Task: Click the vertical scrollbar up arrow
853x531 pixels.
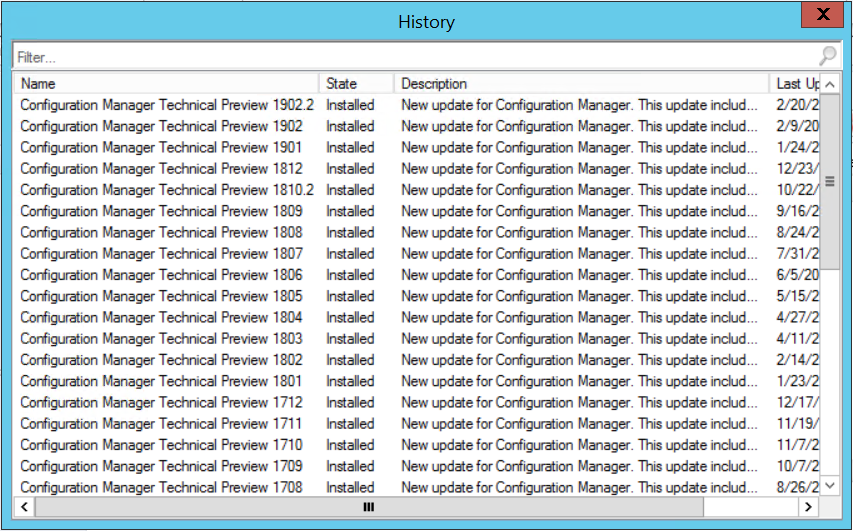Action: click(x=830, y=84)
